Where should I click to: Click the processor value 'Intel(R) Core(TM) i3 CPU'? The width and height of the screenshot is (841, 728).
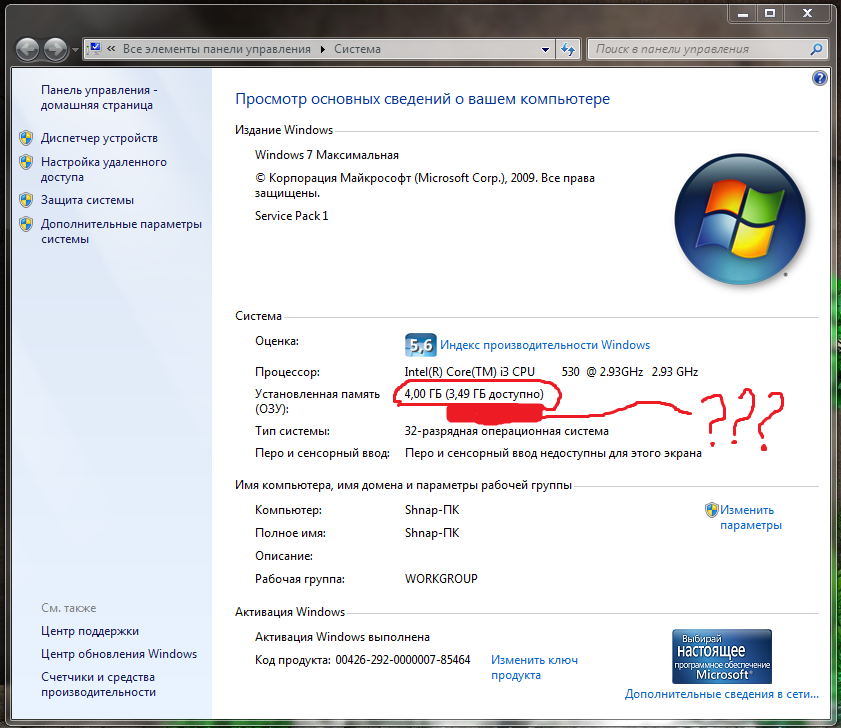tap(469, 372)
